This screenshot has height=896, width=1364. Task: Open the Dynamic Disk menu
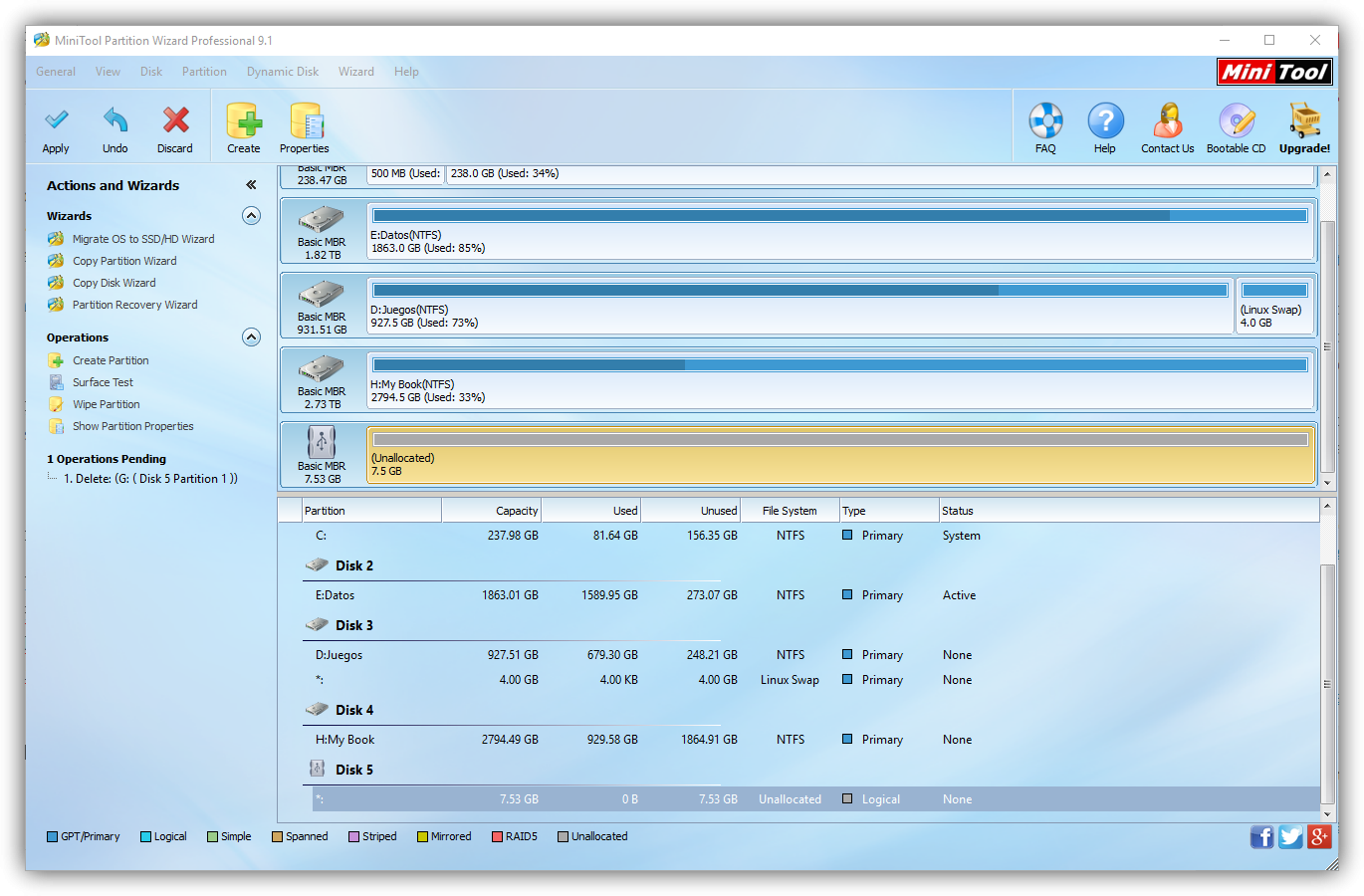click(283, 72)
